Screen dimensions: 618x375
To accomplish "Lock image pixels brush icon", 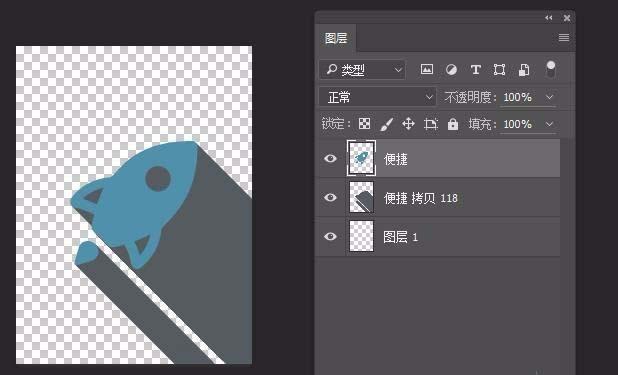I will (387, 124).
